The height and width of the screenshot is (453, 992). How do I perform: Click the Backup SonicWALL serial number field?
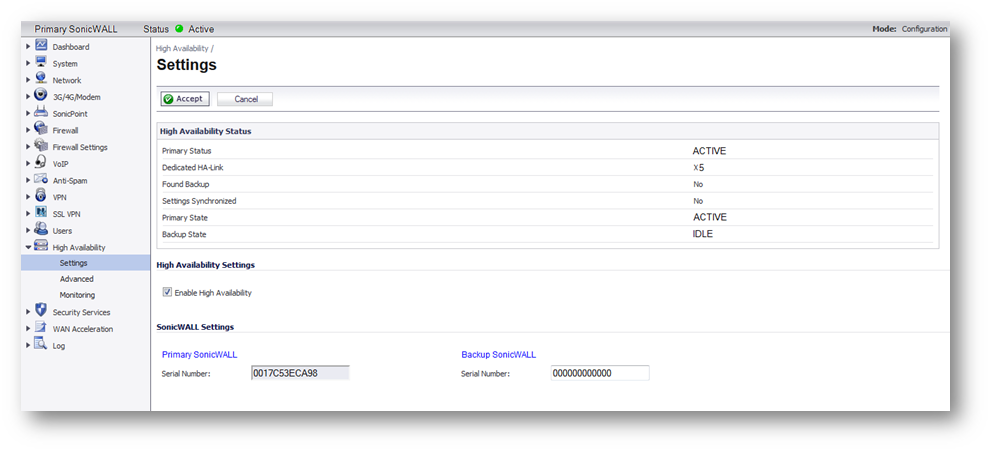[x=599, y=373]
